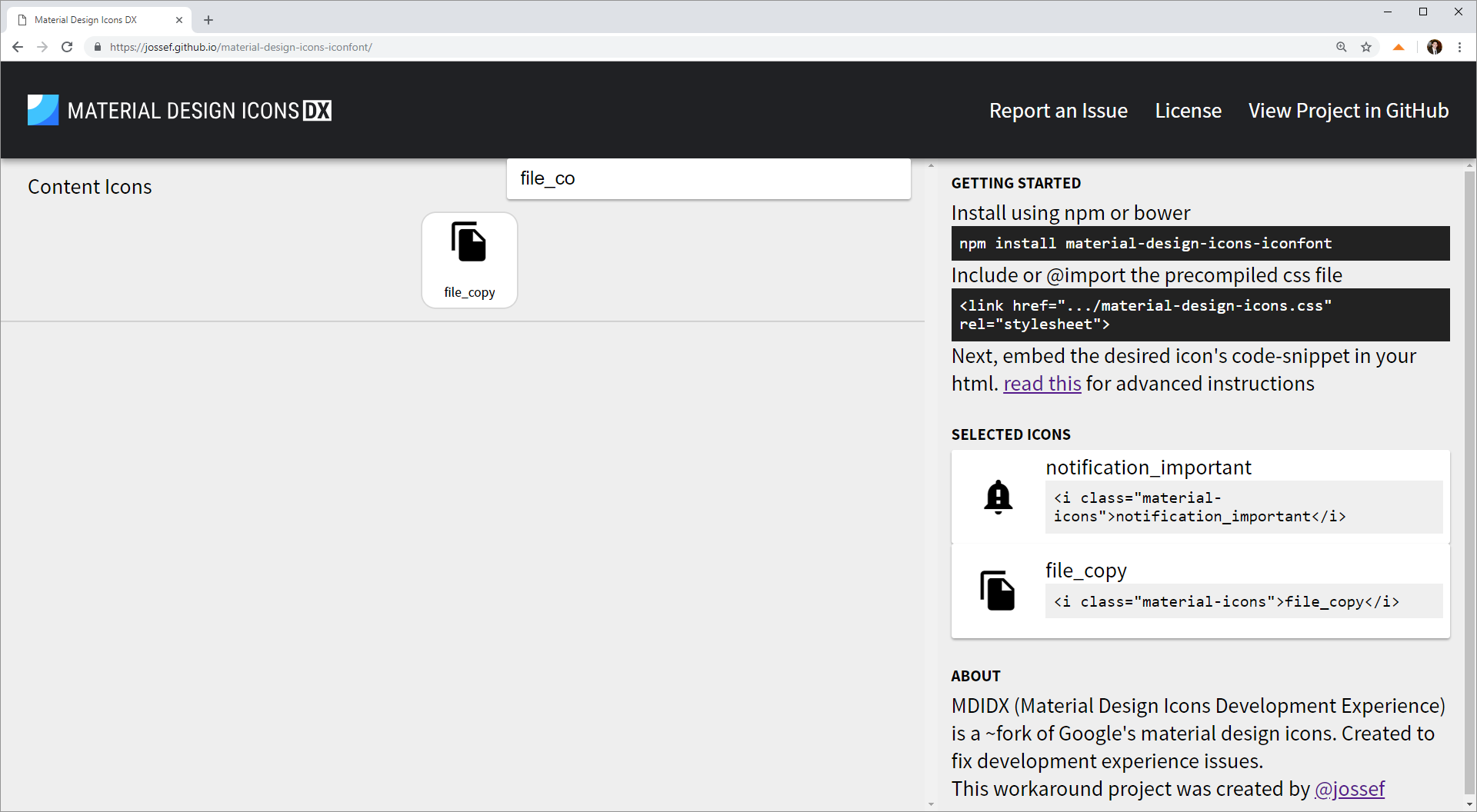Click the file_copy icon in selected icons list
The width and height of the screenshot is (1477, 812).
click(x=998, y=591)
